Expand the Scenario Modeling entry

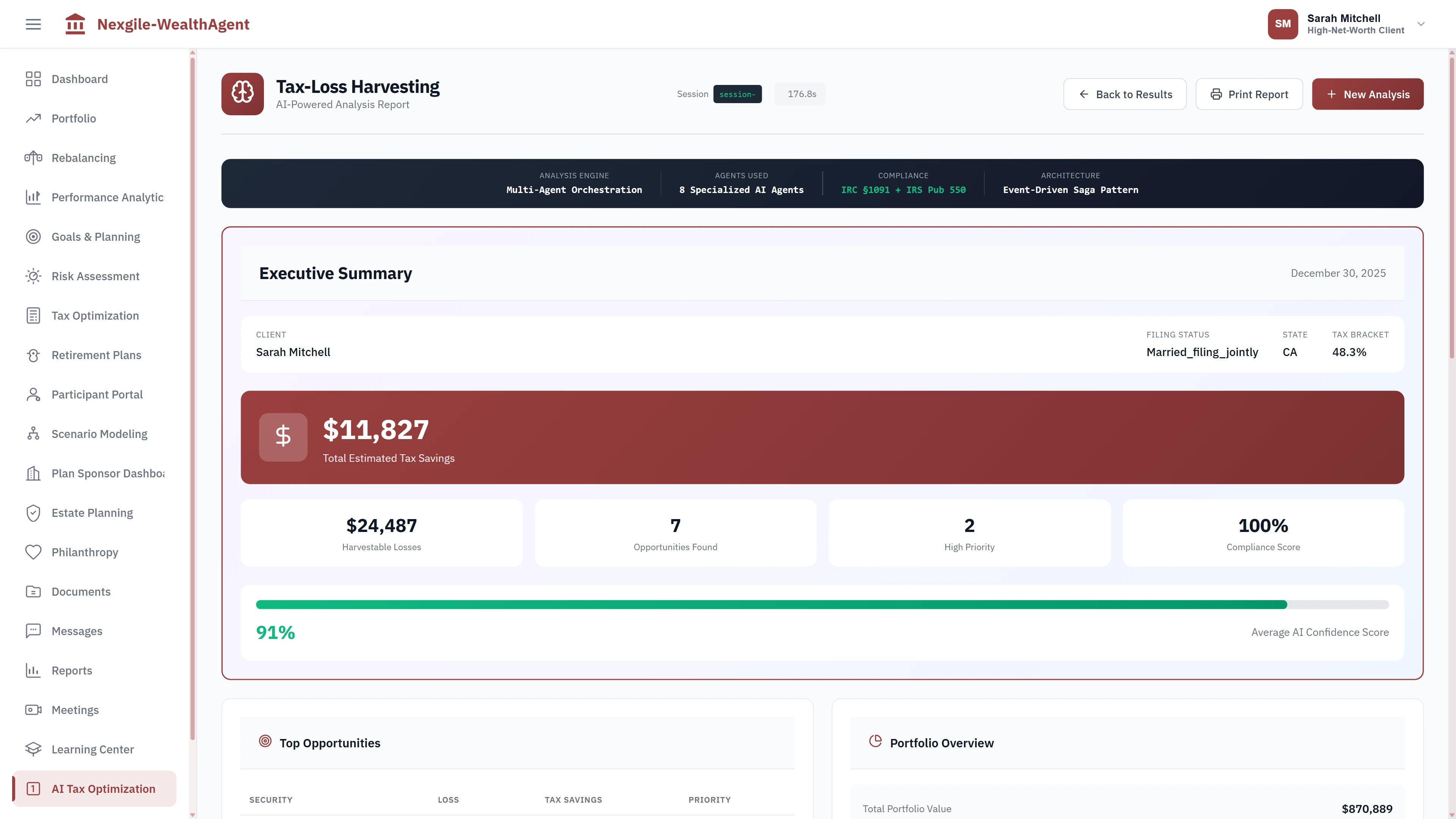pyautogui.click(x=99, y=433)
